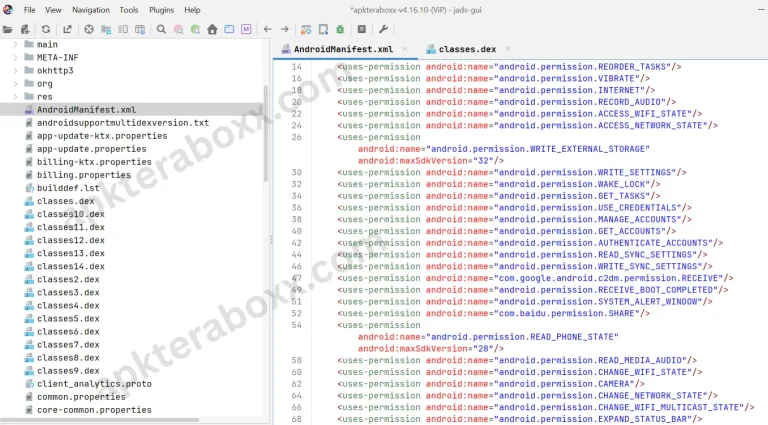Toggle Flatten packages tree icon
Image resolution: width=768 pixels, height=425 pixels.
tap(106, 29)
